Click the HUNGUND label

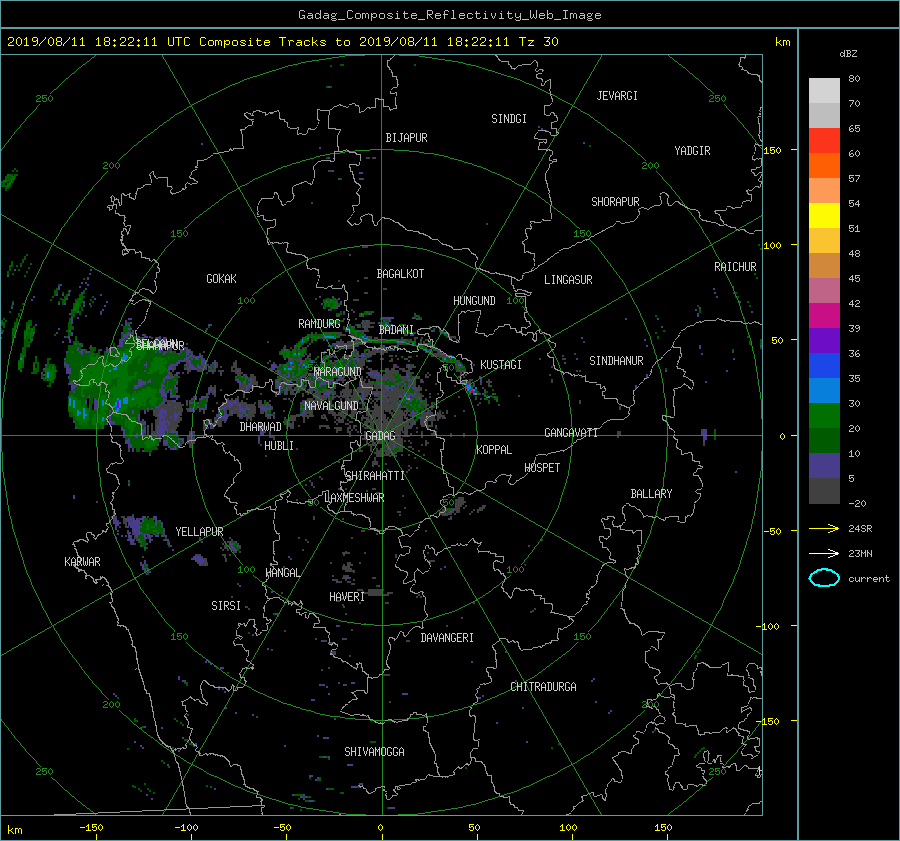click(x=474, y=301)
